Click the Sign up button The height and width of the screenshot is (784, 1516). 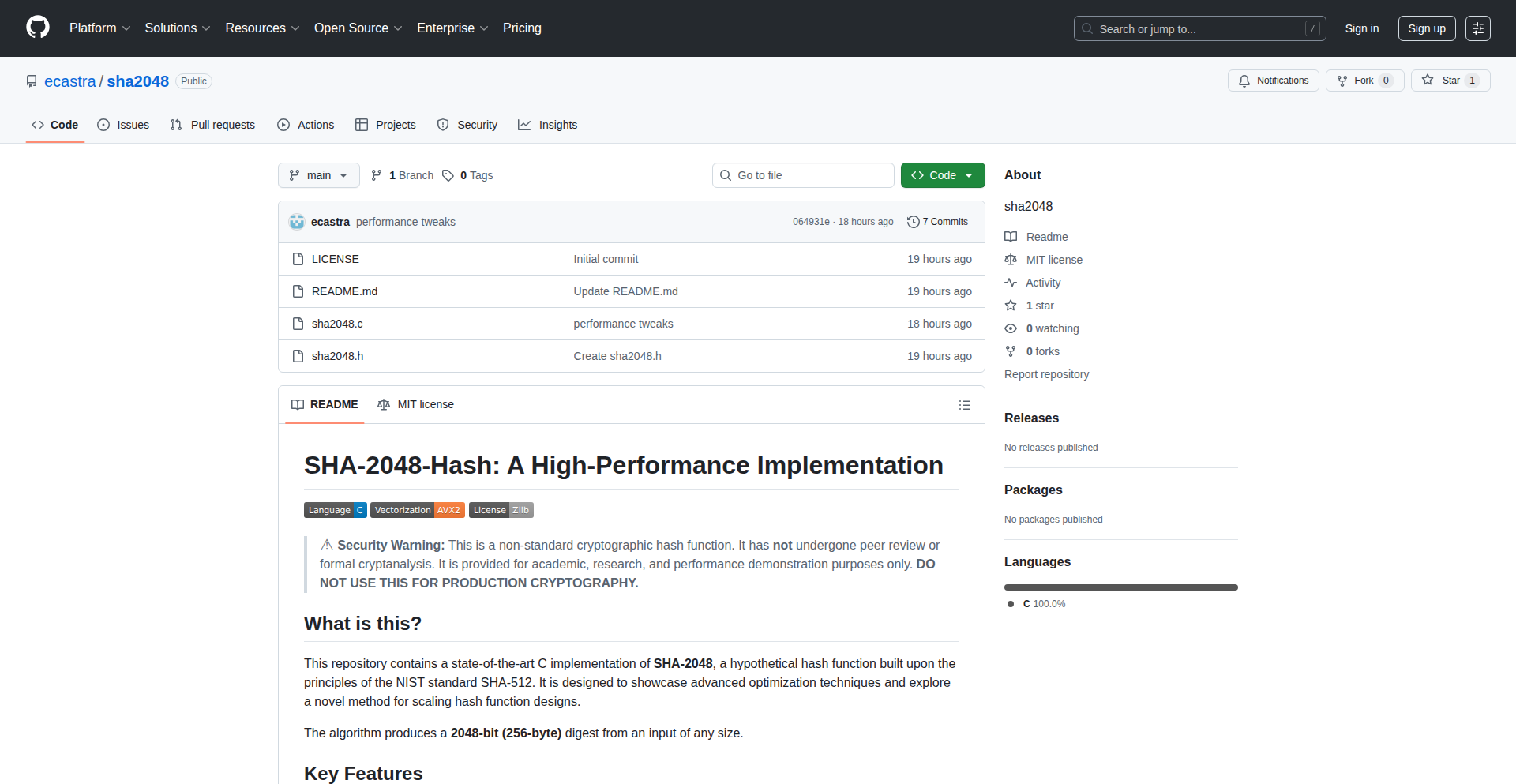point(1426,28)
